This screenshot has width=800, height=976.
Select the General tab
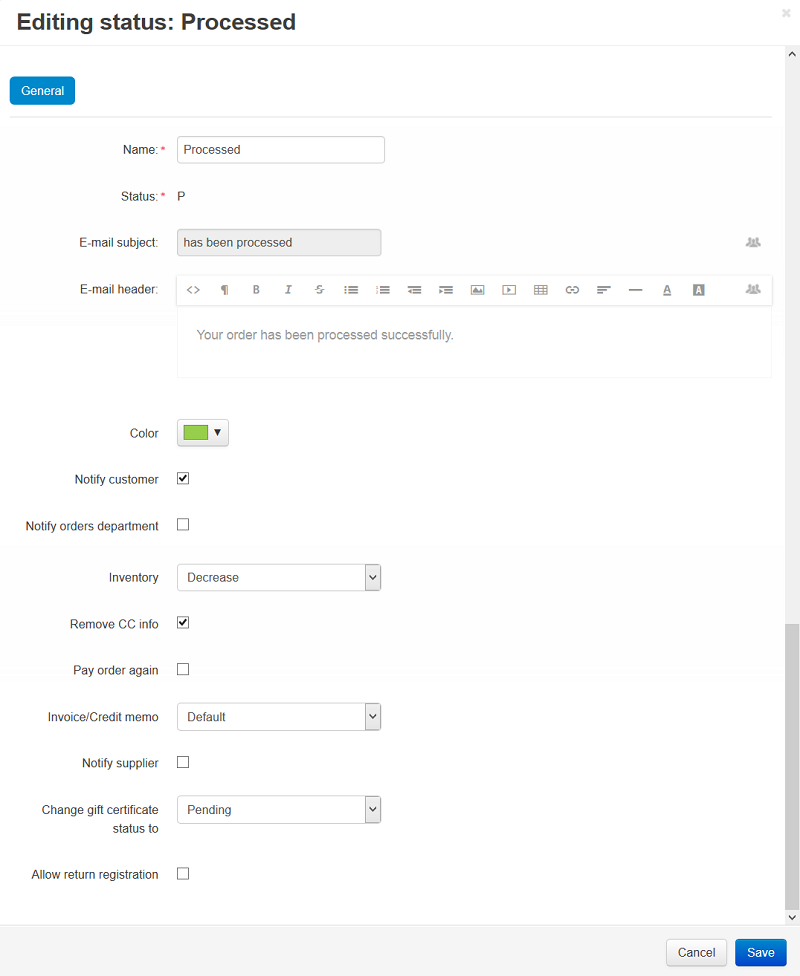42,91
